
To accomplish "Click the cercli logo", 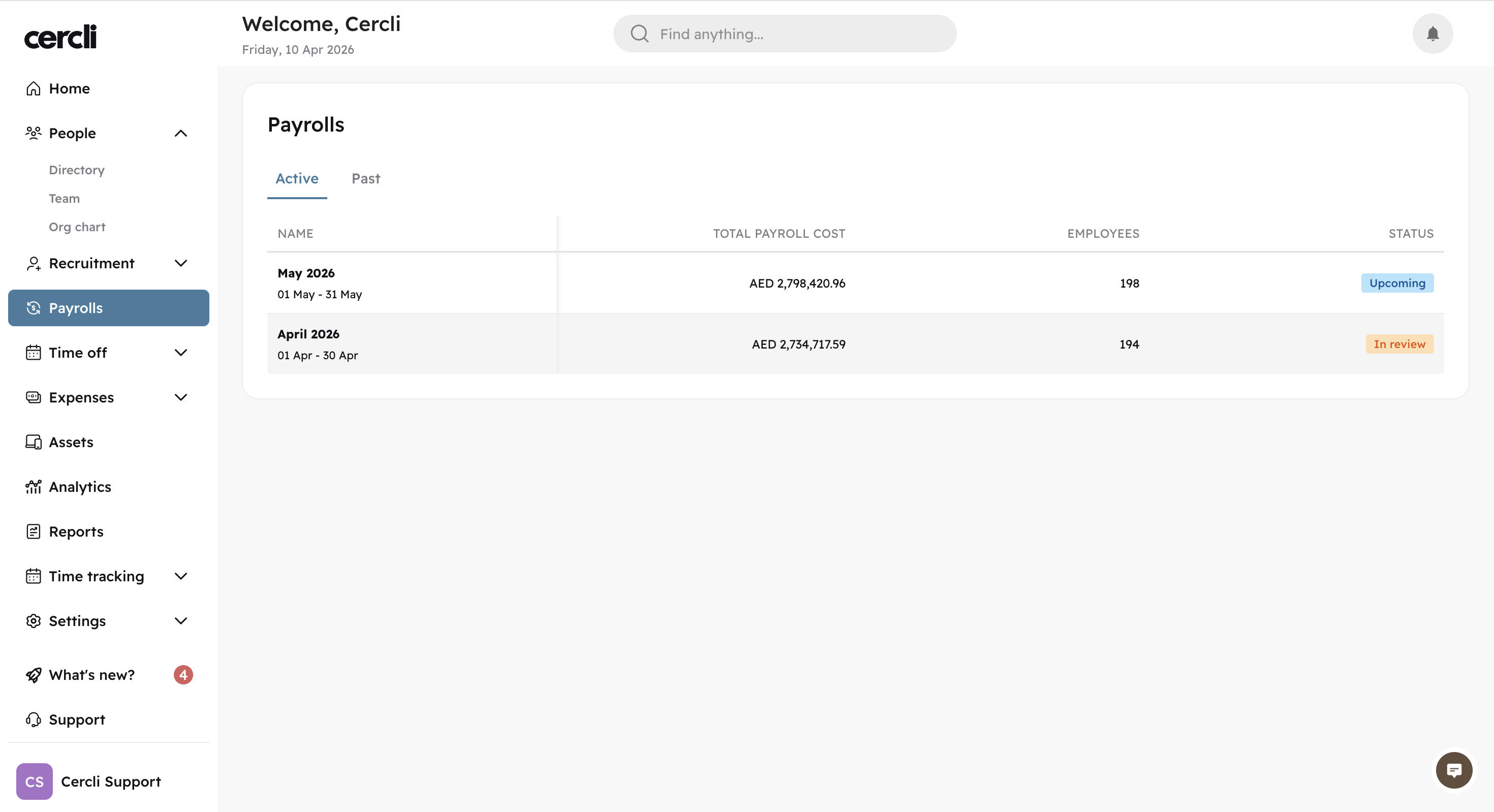I will tap(60, 37).
